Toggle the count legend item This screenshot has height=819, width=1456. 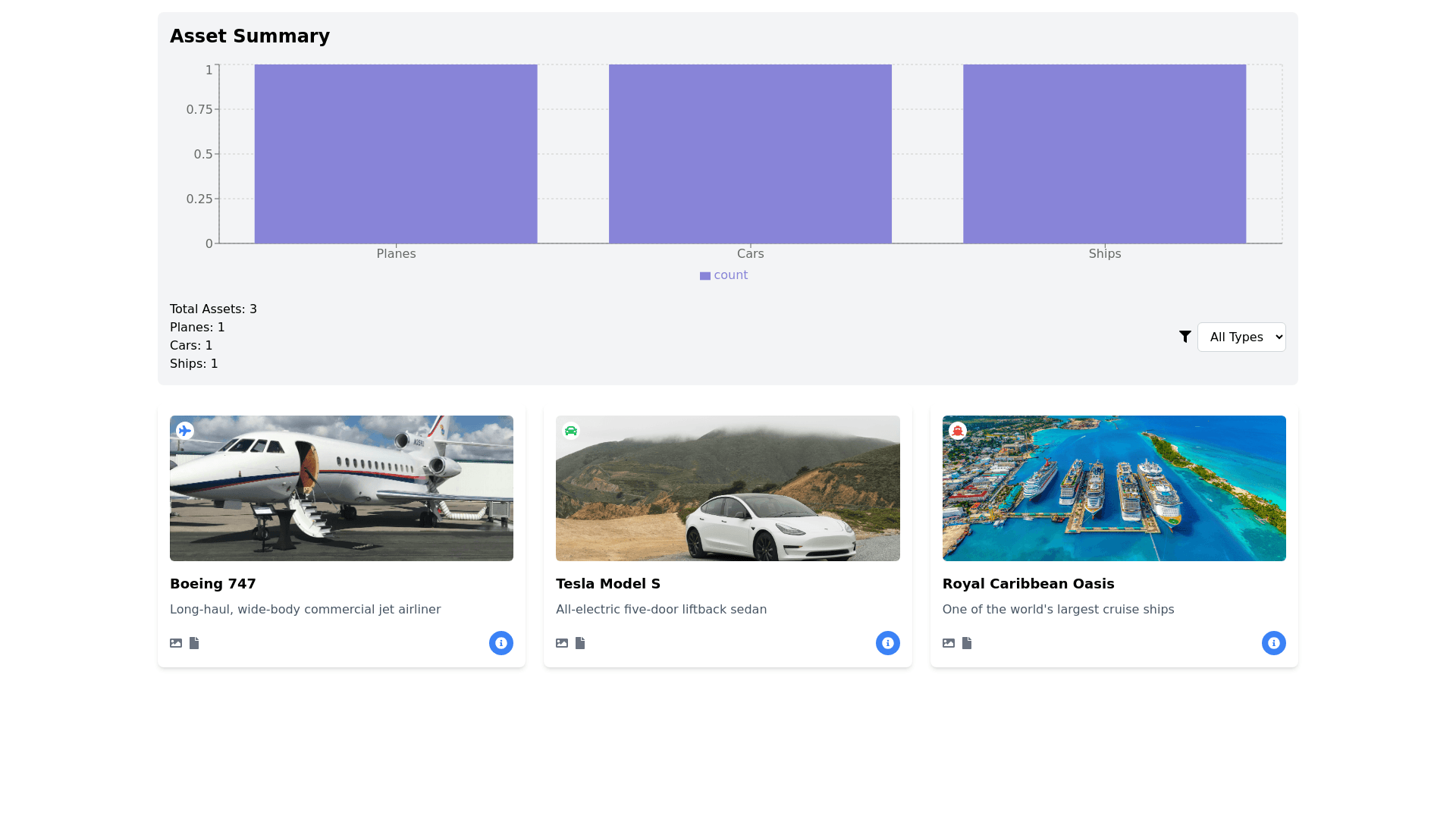click(x=724, y=275)
